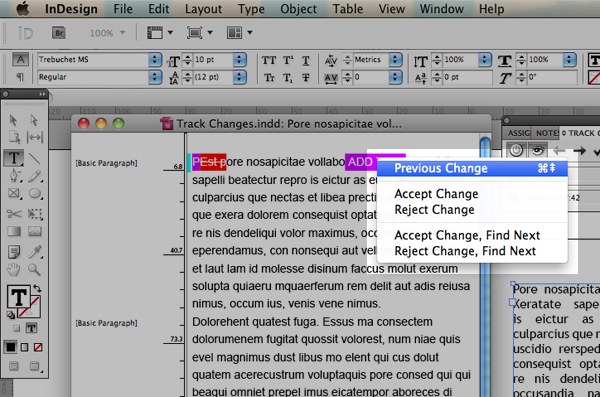Select the Eyedropper tool

[x=35, y=252]
